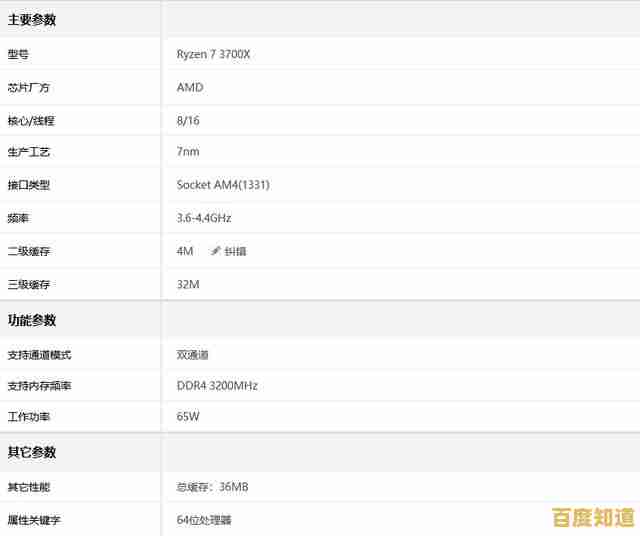Click the 32M L3 cache value
The width and height of the screenshot is (640, 536).
188,284
